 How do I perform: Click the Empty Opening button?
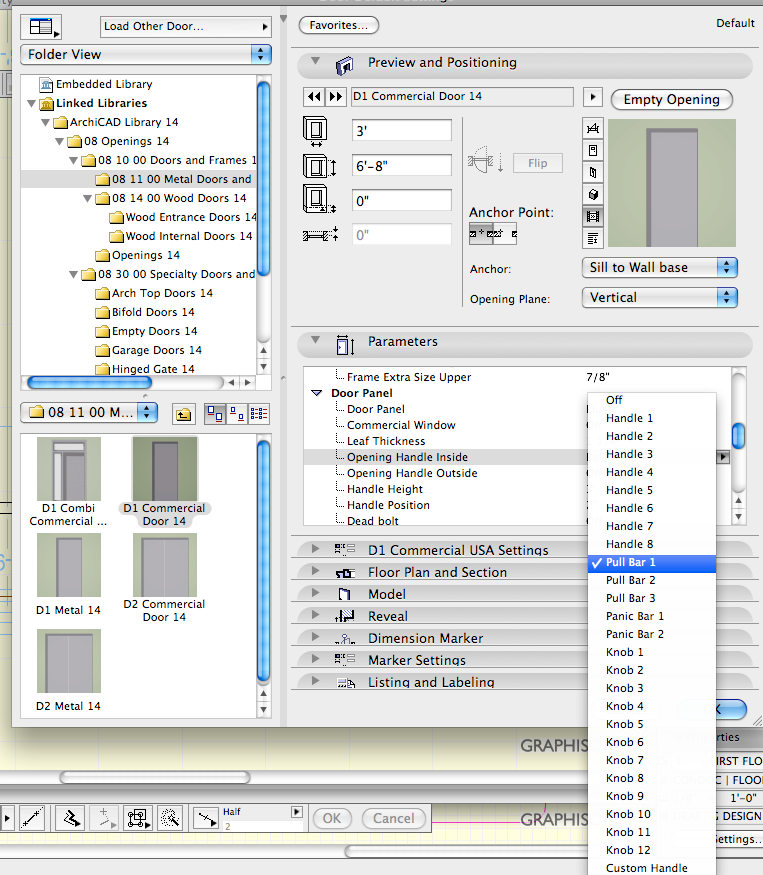(671, 99)
